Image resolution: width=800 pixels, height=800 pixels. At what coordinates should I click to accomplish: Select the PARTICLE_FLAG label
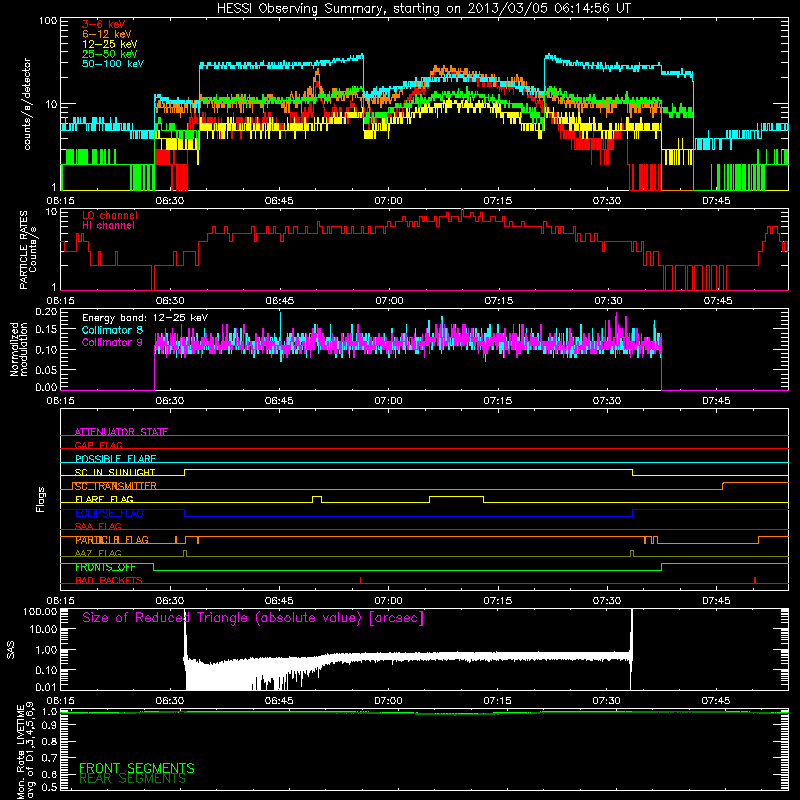[112, 540]
